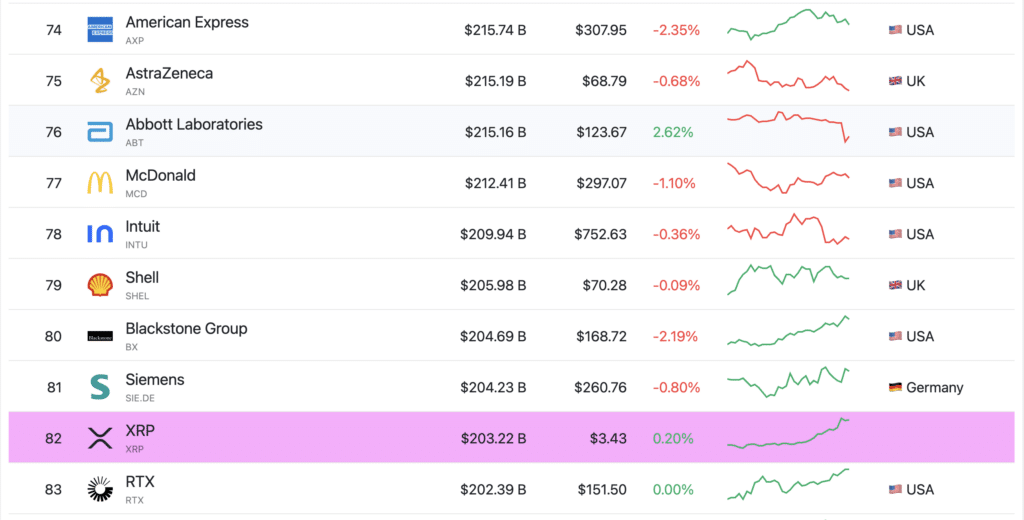This screenshot has width=1024, height=520.
Task: Click the SIE.DE ticker symbol
Action: [x=140, y=398]
